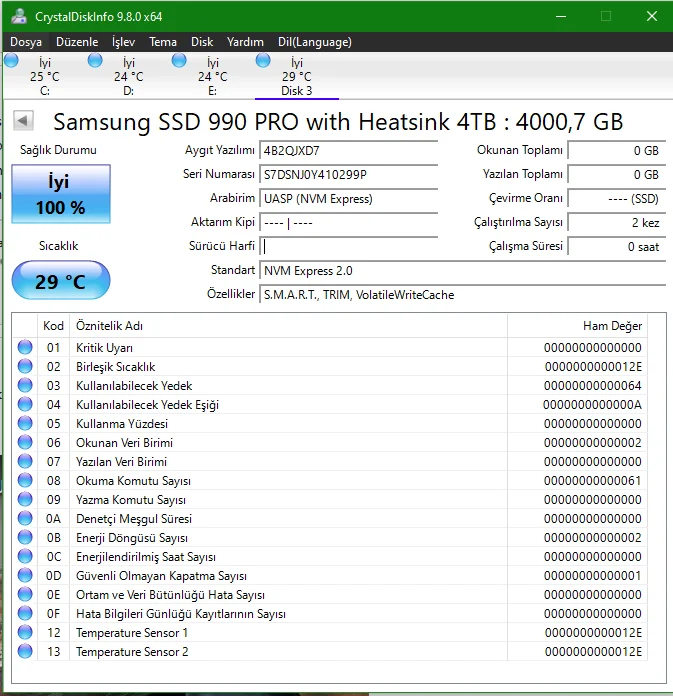The width and height of the screenshot is (673, 696).
Task: Open the Dil(Language) menu
Action: [x=314, y=42]
